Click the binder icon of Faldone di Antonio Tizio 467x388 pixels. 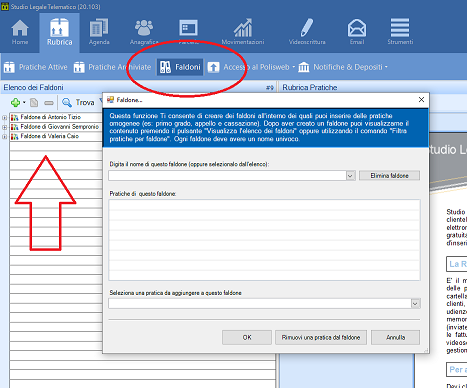(14, 117)
